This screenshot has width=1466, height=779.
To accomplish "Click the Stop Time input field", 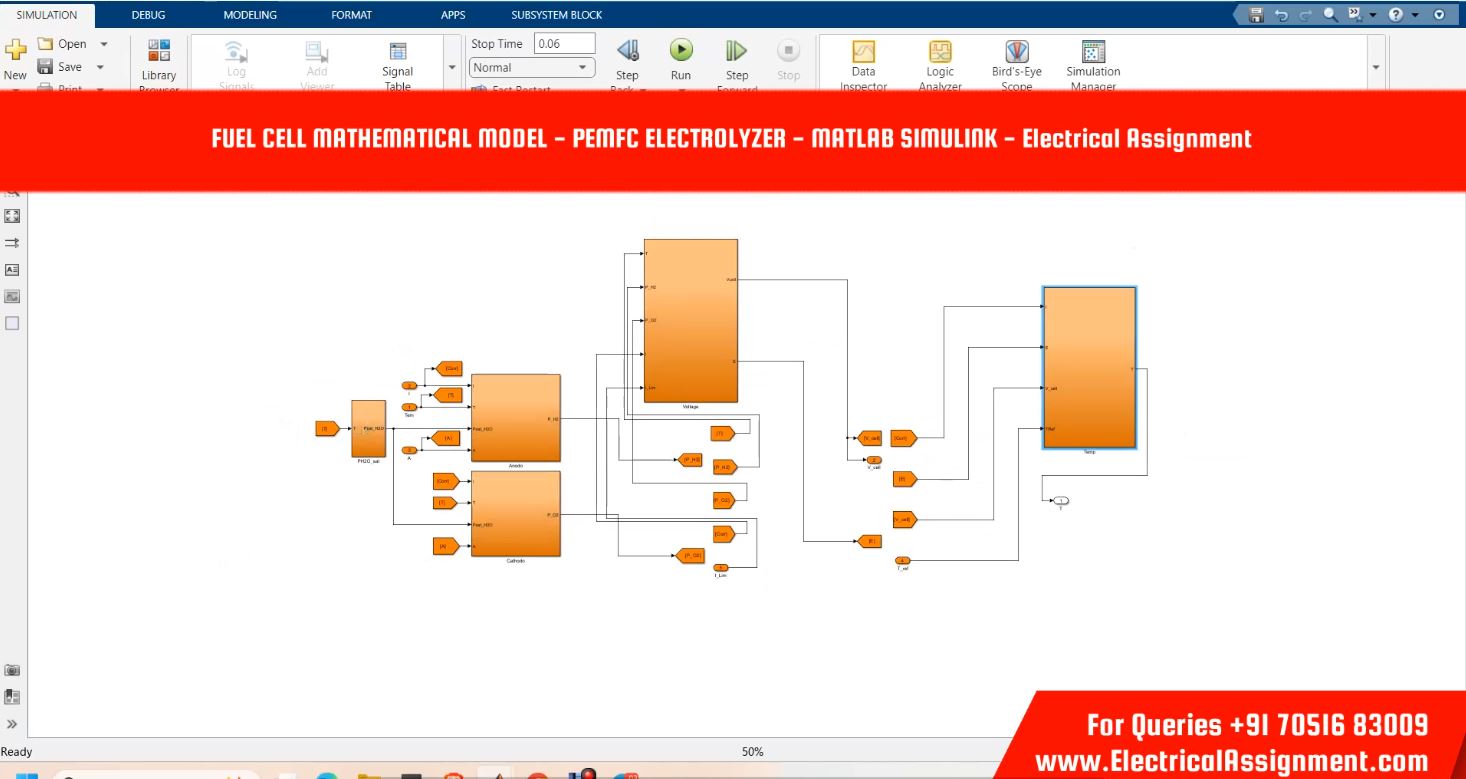I will tap(564, 44).
